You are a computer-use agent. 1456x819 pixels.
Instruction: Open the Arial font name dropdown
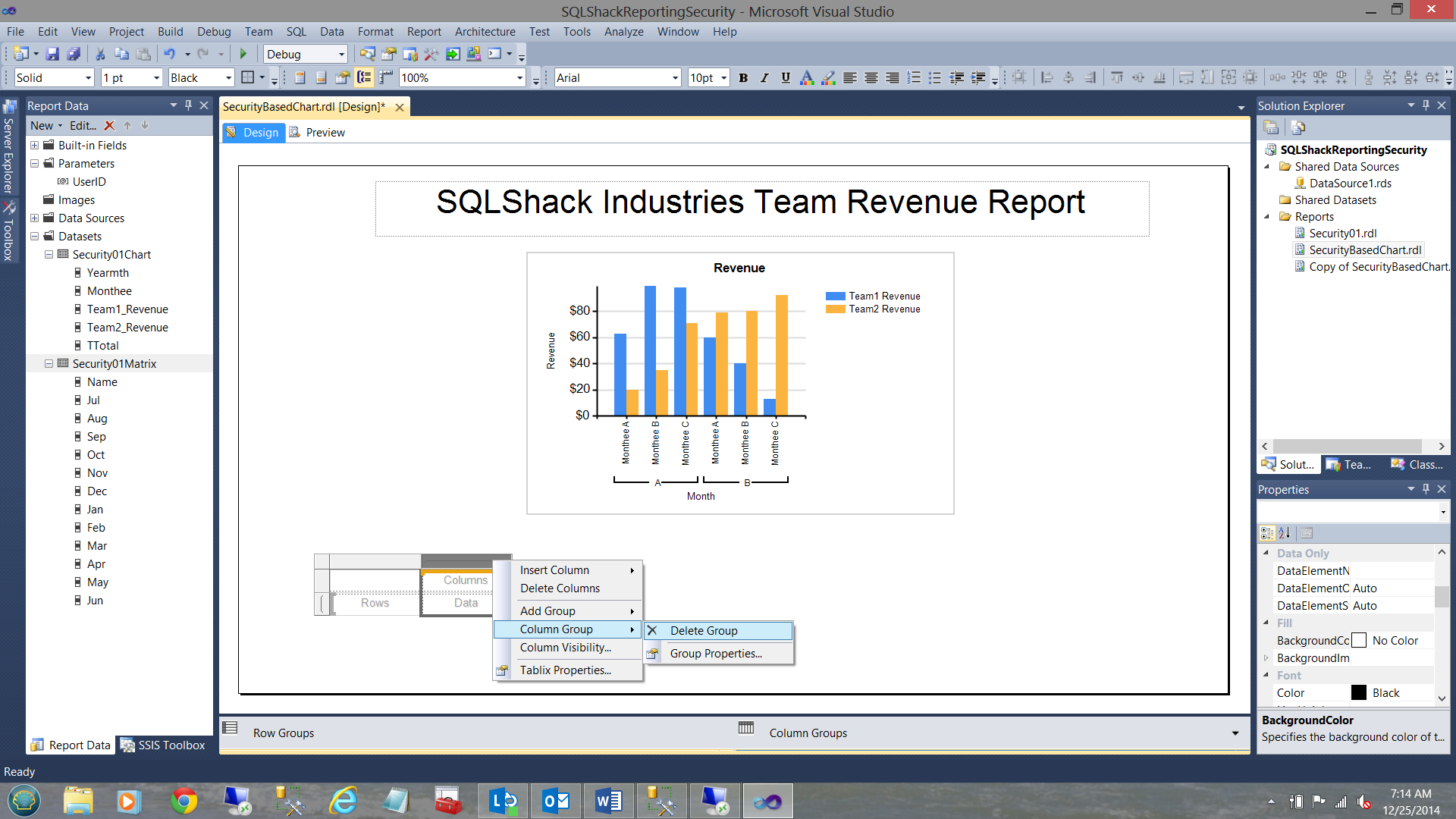[674, 78]
